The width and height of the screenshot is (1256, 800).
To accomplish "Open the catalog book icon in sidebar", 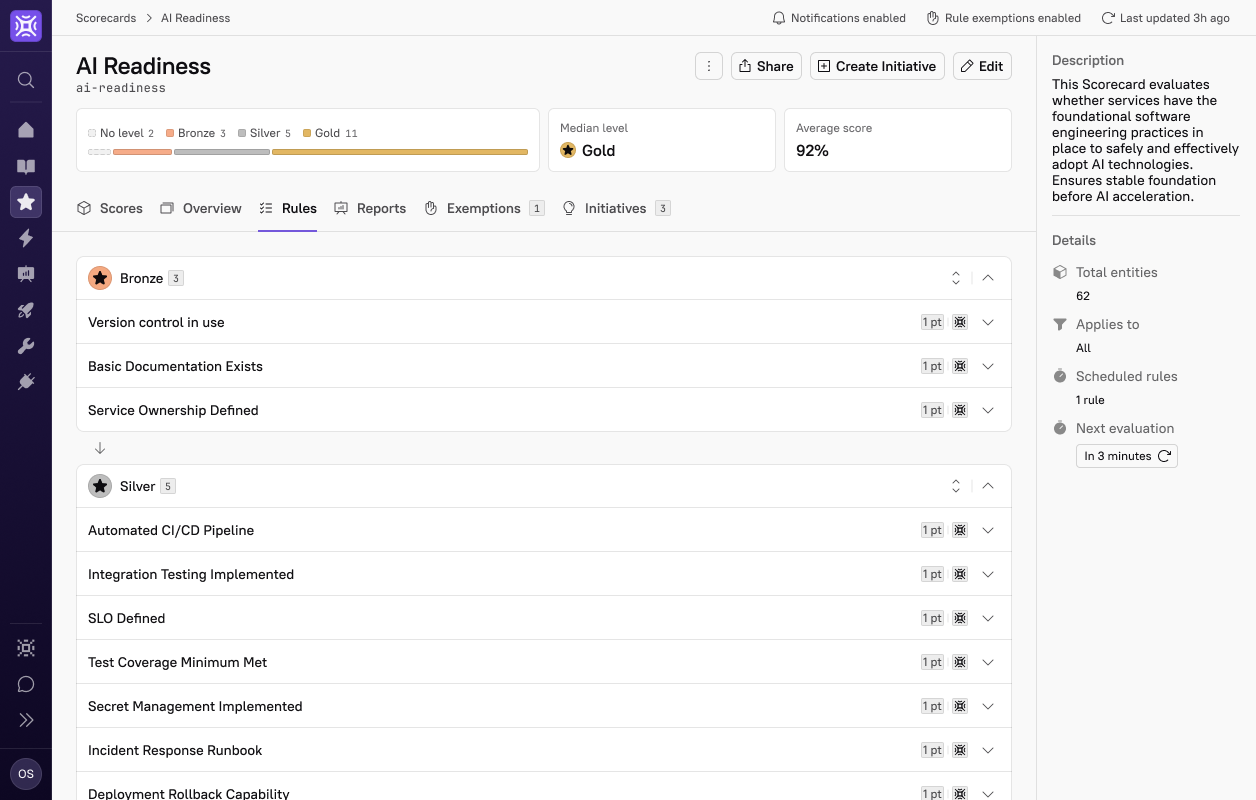I will (26, 166).
